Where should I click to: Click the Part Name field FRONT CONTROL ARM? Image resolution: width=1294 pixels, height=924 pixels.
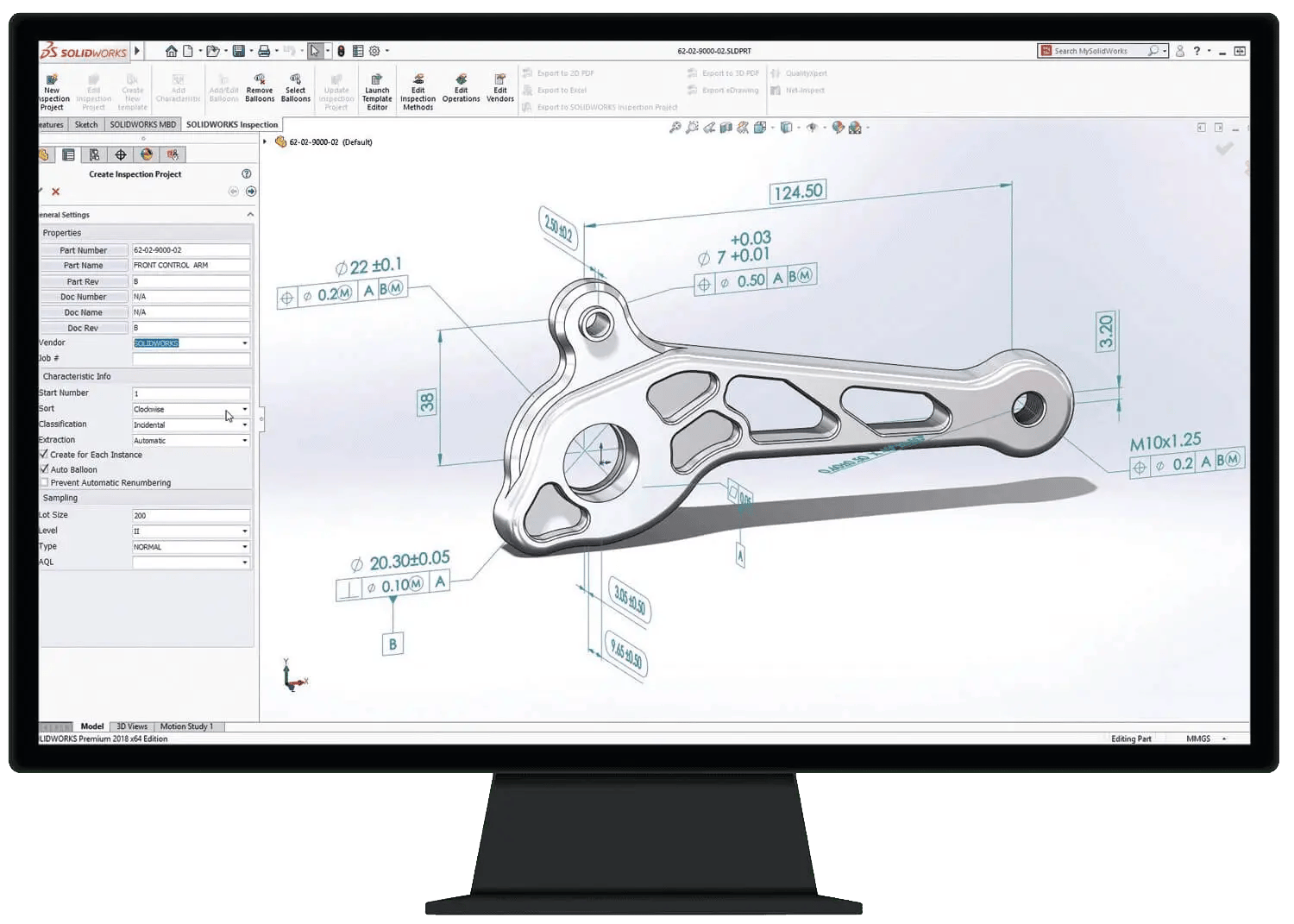coord(191,266)
